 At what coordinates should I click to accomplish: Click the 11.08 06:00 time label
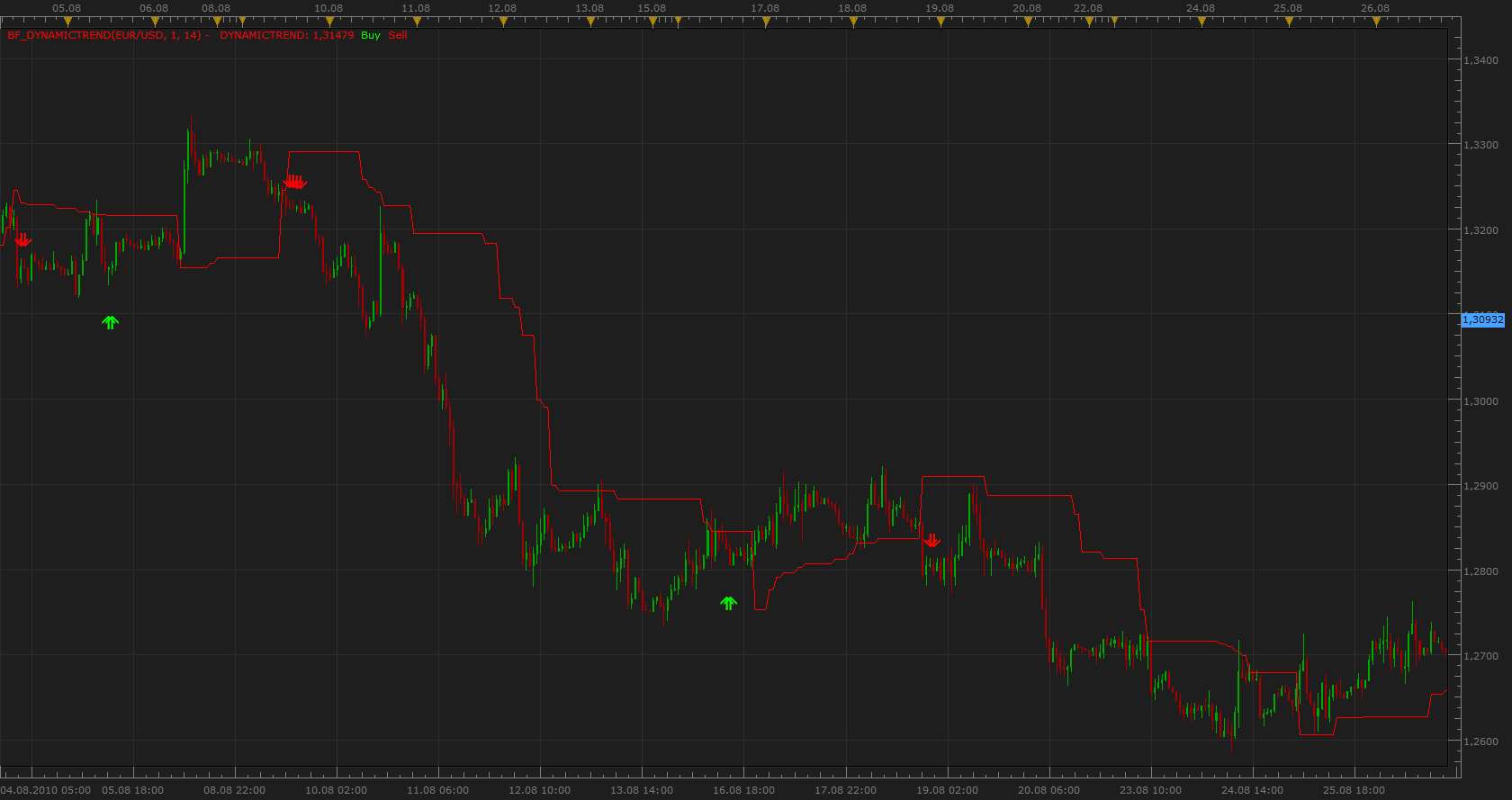438,790
